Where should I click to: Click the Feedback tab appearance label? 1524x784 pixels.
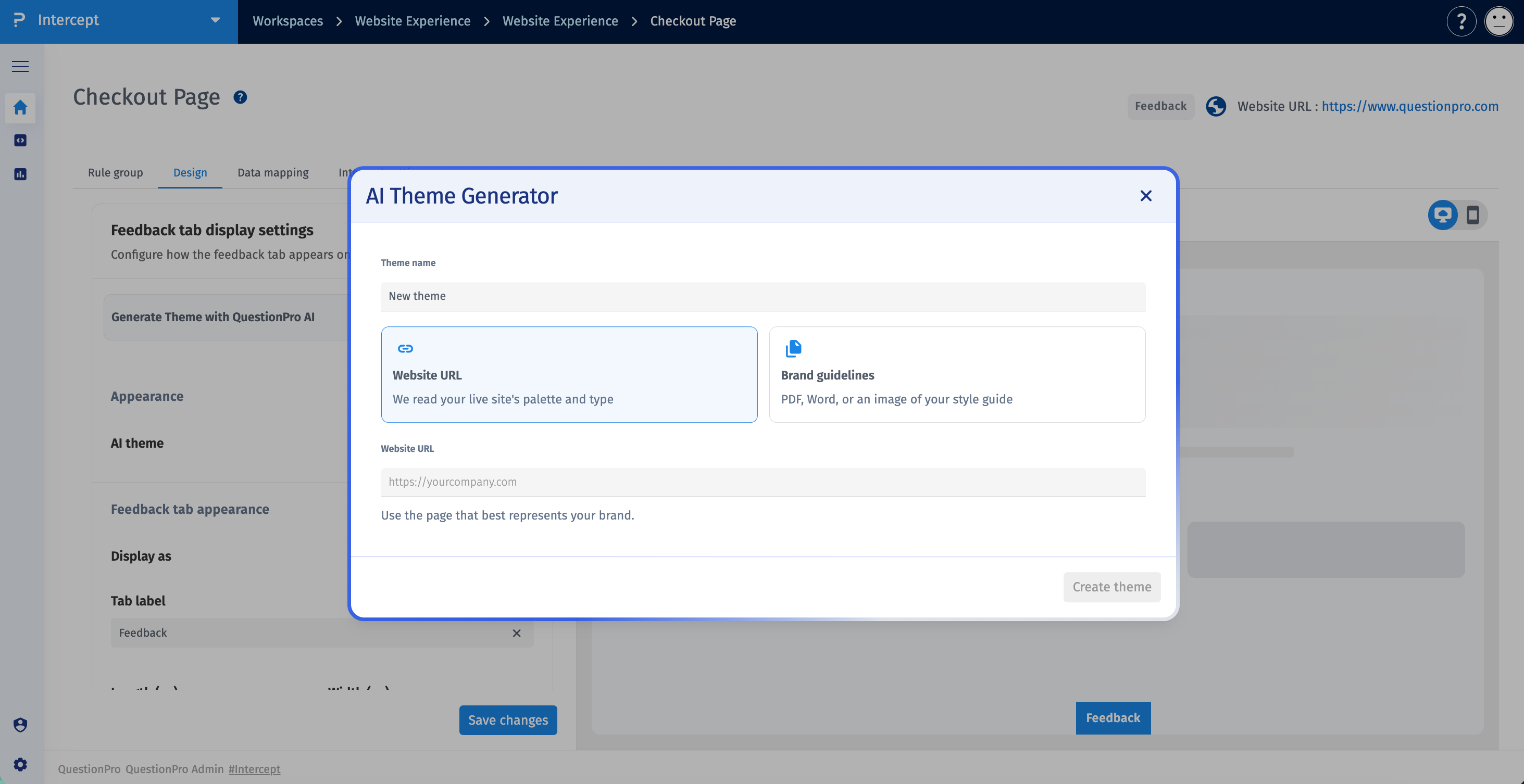(190, 510)
